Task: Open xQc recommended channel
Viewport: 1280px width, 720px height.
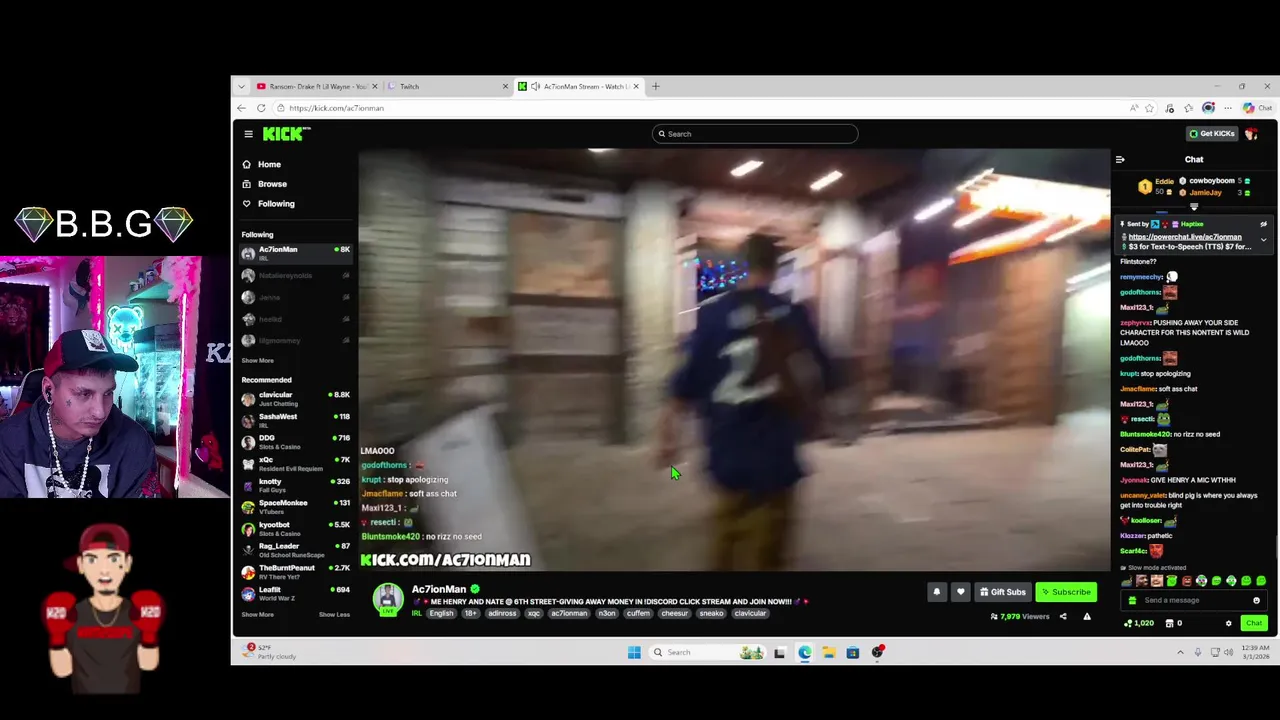Action: (x=296, y=463)
